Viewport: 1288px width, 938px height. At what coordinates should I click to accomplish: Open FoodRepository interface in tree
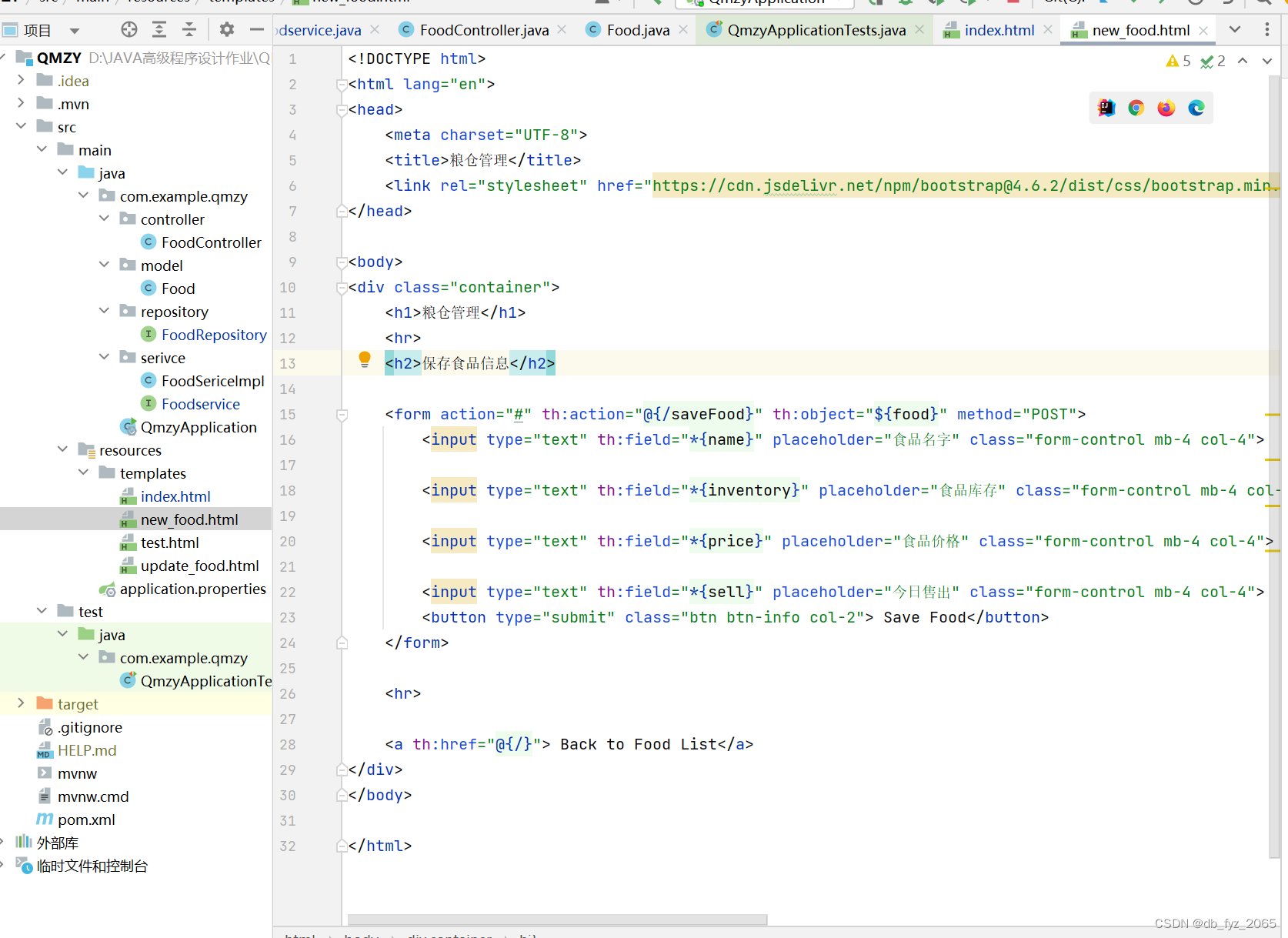point(205,335)
